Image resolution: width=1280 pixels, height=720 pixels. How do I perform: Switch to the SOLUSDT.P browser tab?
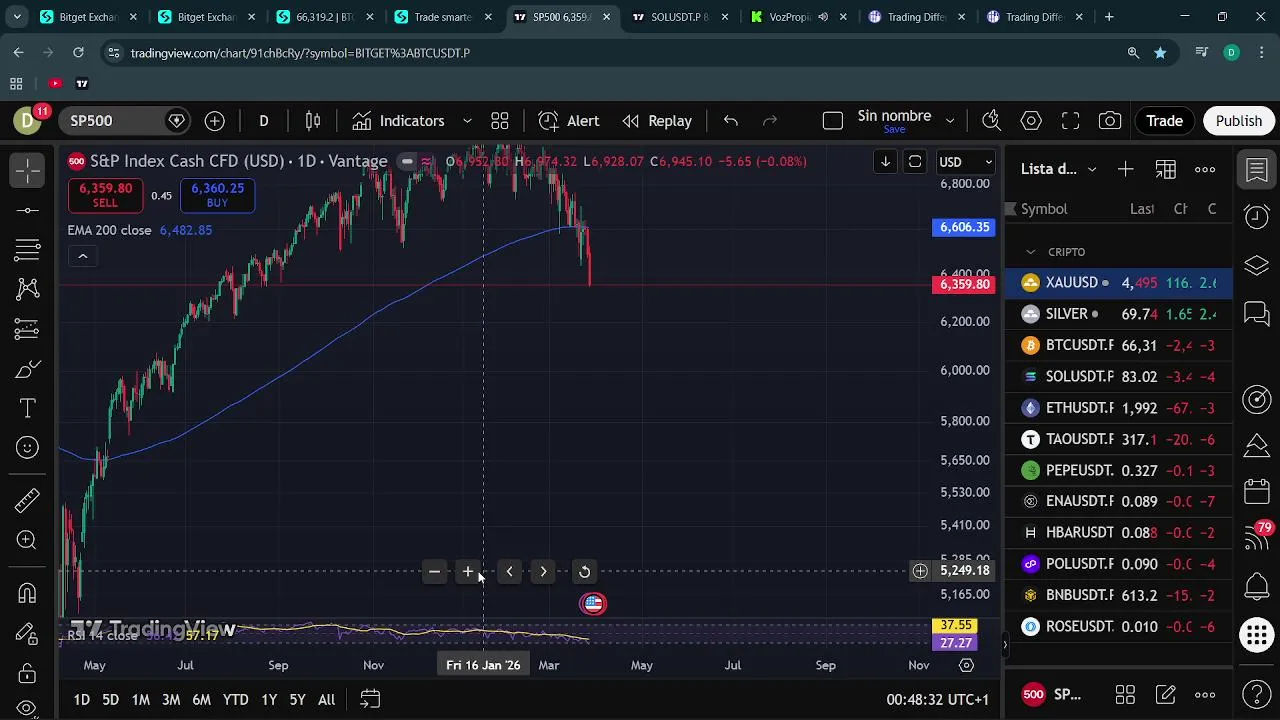tap(680, 17)
